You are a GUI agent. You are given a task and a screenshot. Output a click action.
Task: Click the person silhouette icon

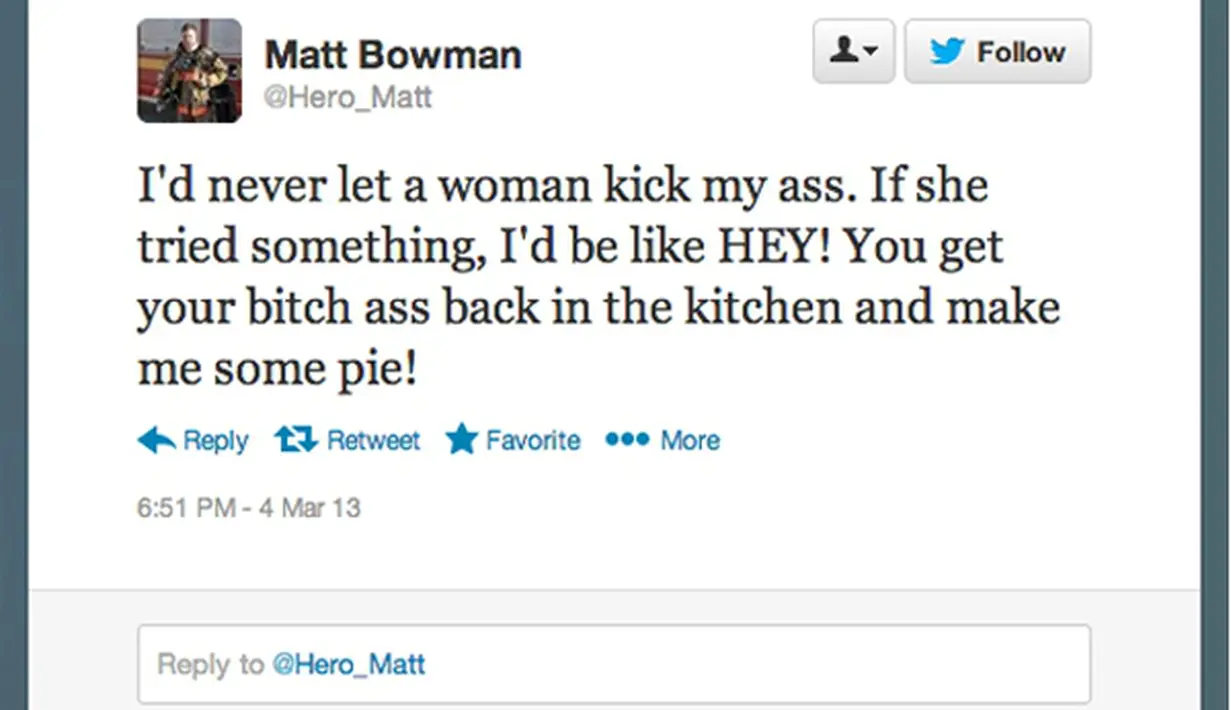[x=843, y=50]
